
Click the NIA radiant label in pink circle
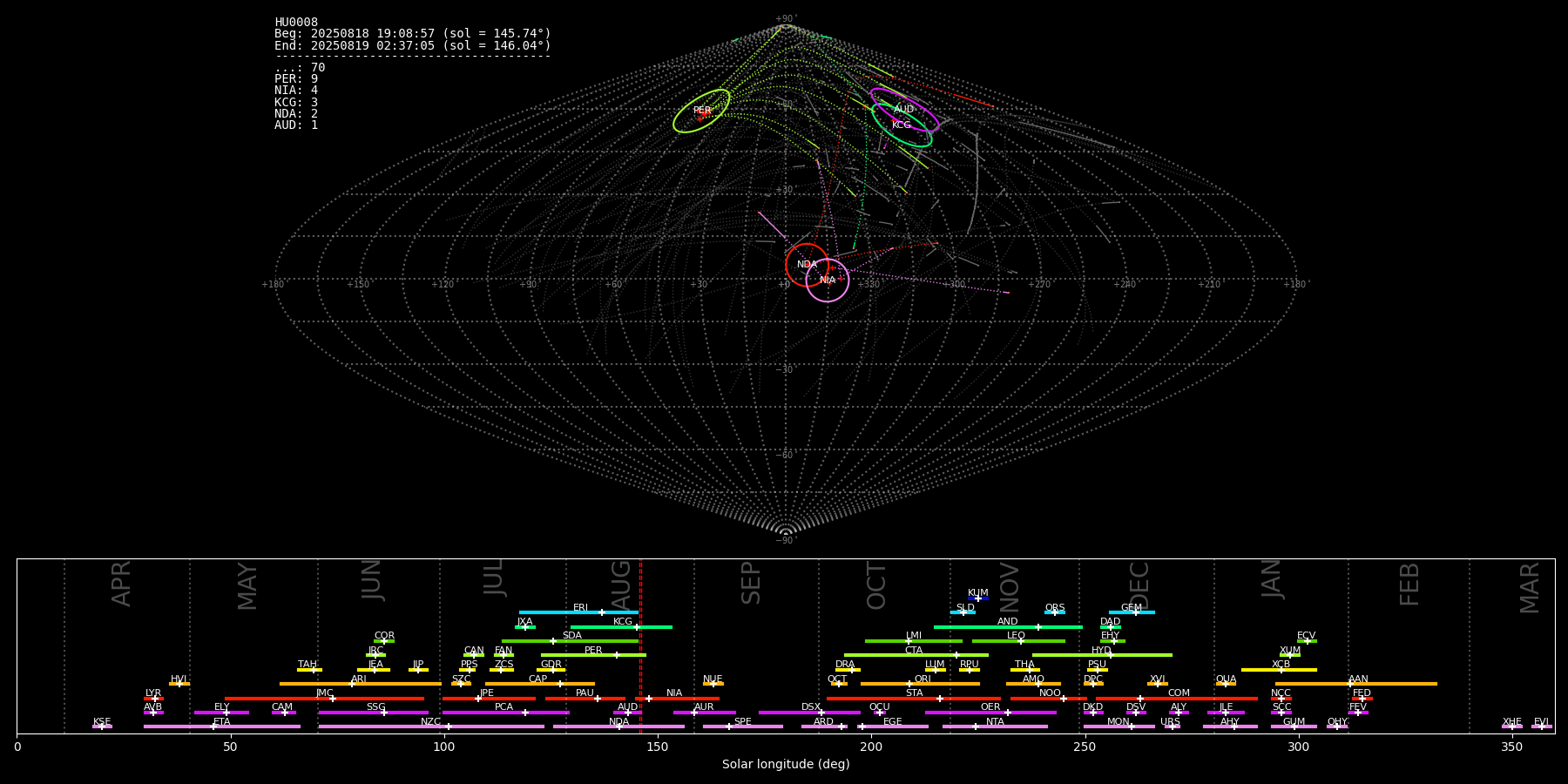point(828,280)
